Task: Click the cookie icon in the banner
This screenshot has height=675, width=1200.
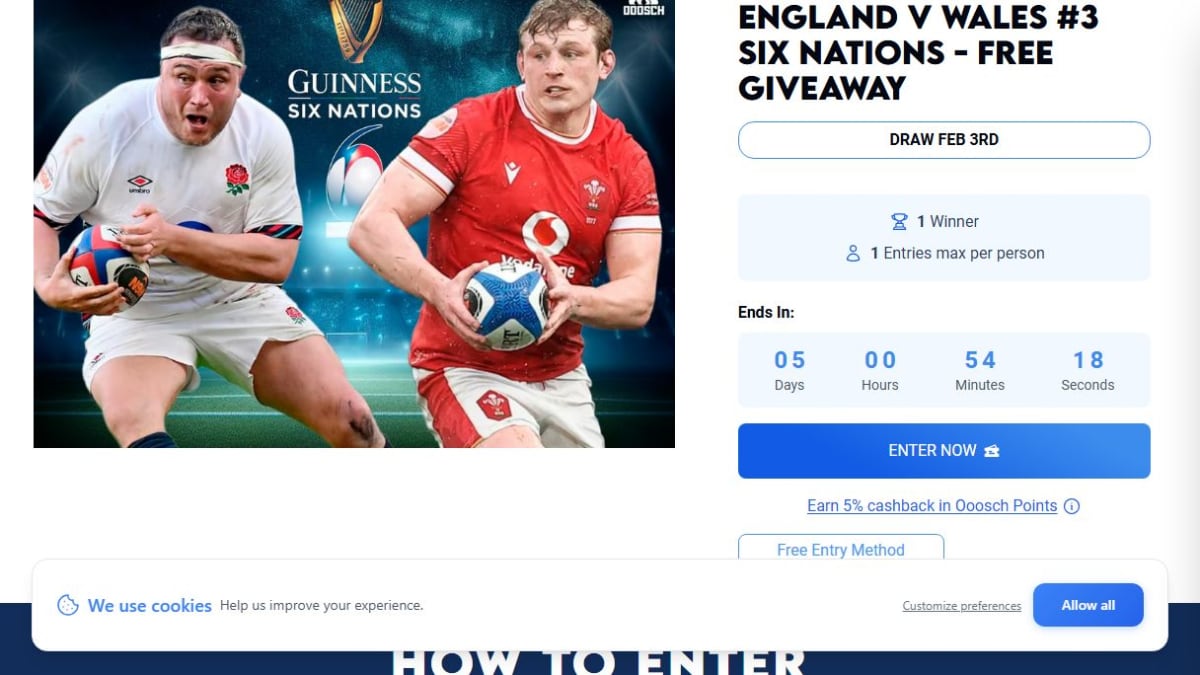Action: coord(68,605)
